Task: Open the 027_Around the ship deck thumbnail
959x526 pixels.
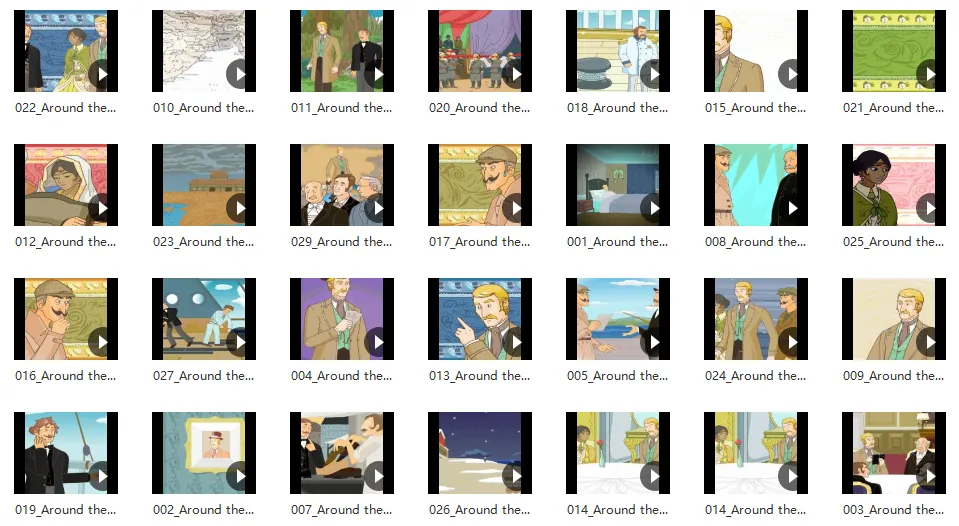Action: (x=204, y=319)
